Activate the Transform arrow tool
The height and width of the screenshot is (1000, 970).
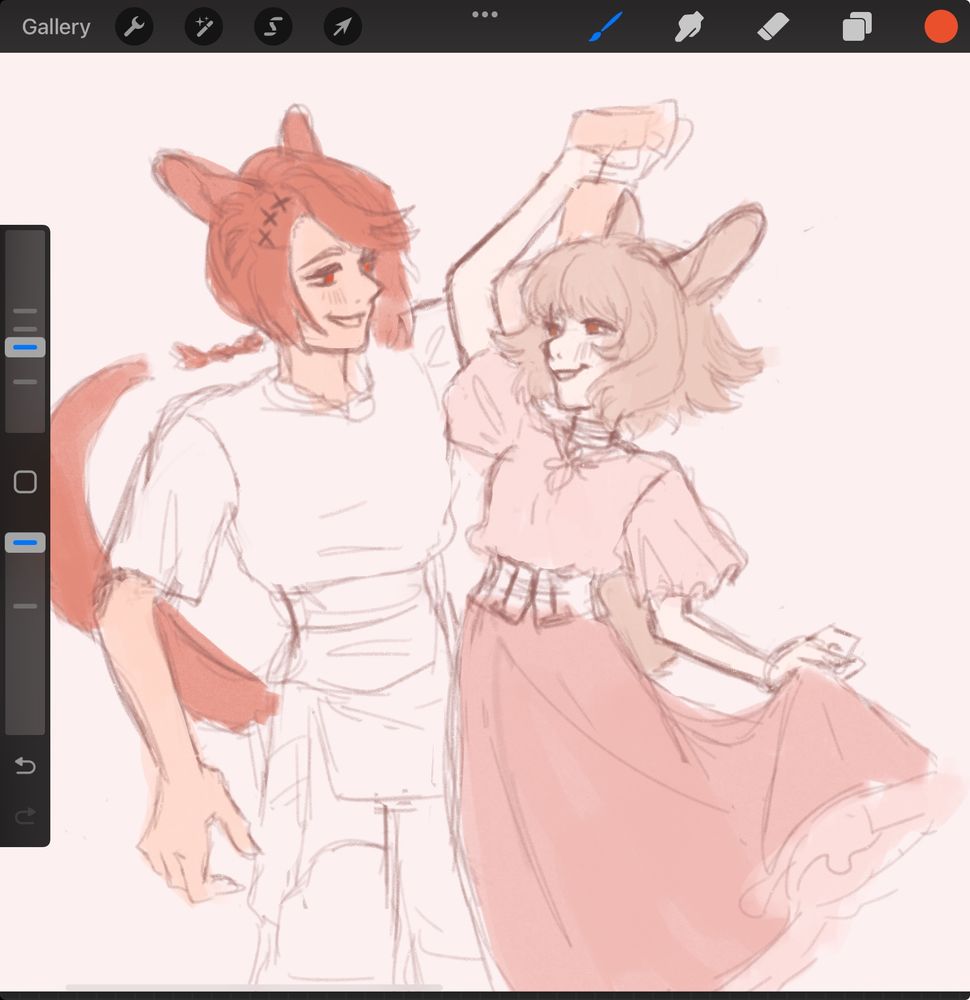coord(343,27)
